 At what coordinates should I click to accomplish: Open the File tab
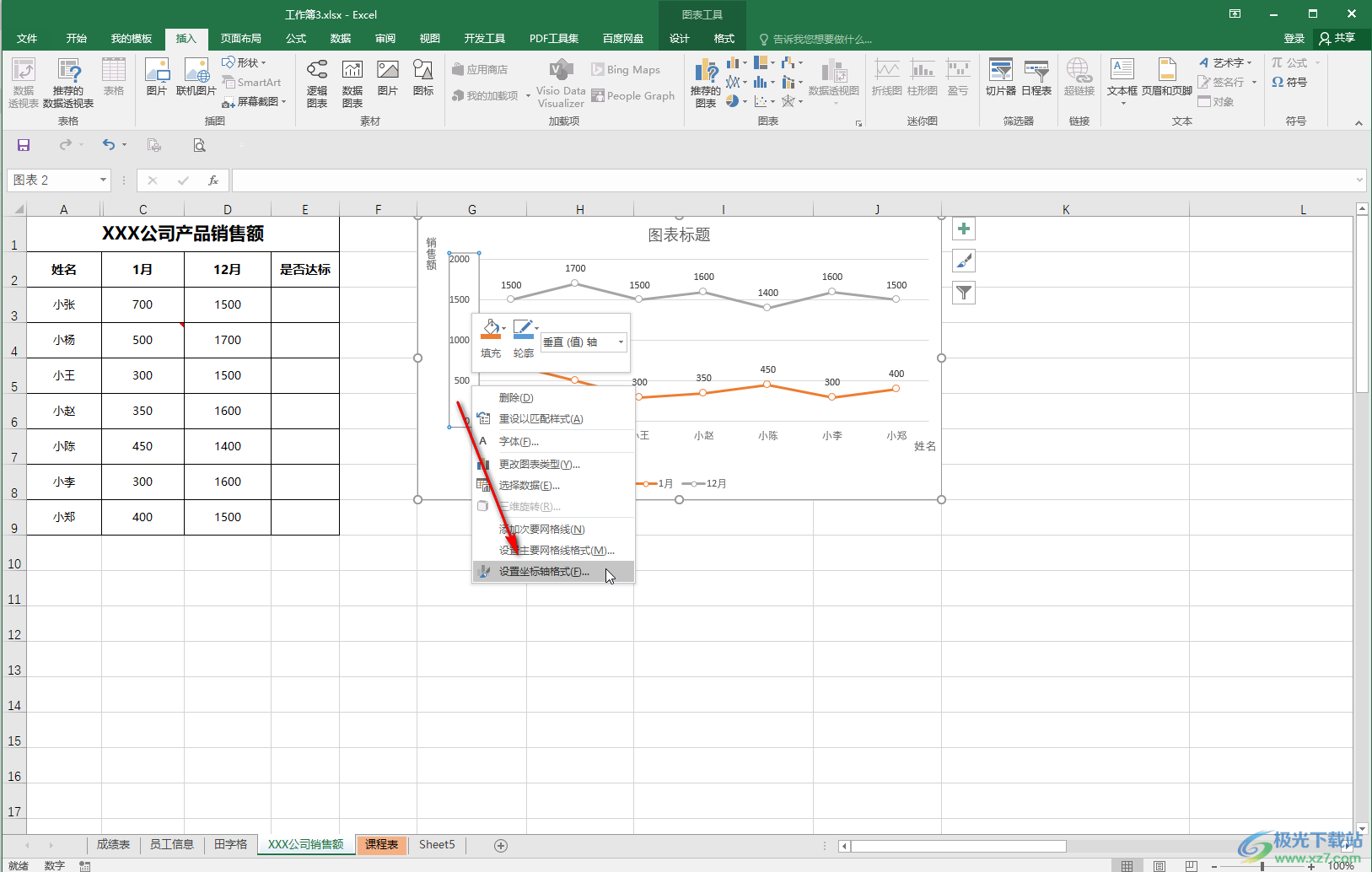27,39
